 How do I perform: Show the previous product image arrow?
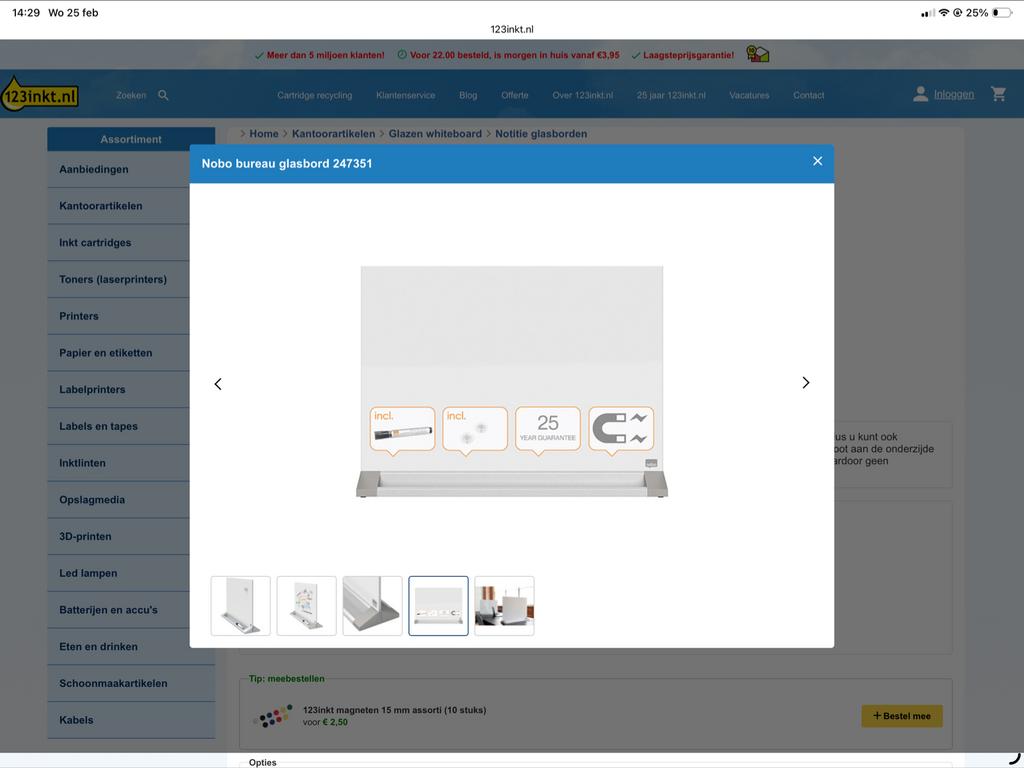point(218,384)
